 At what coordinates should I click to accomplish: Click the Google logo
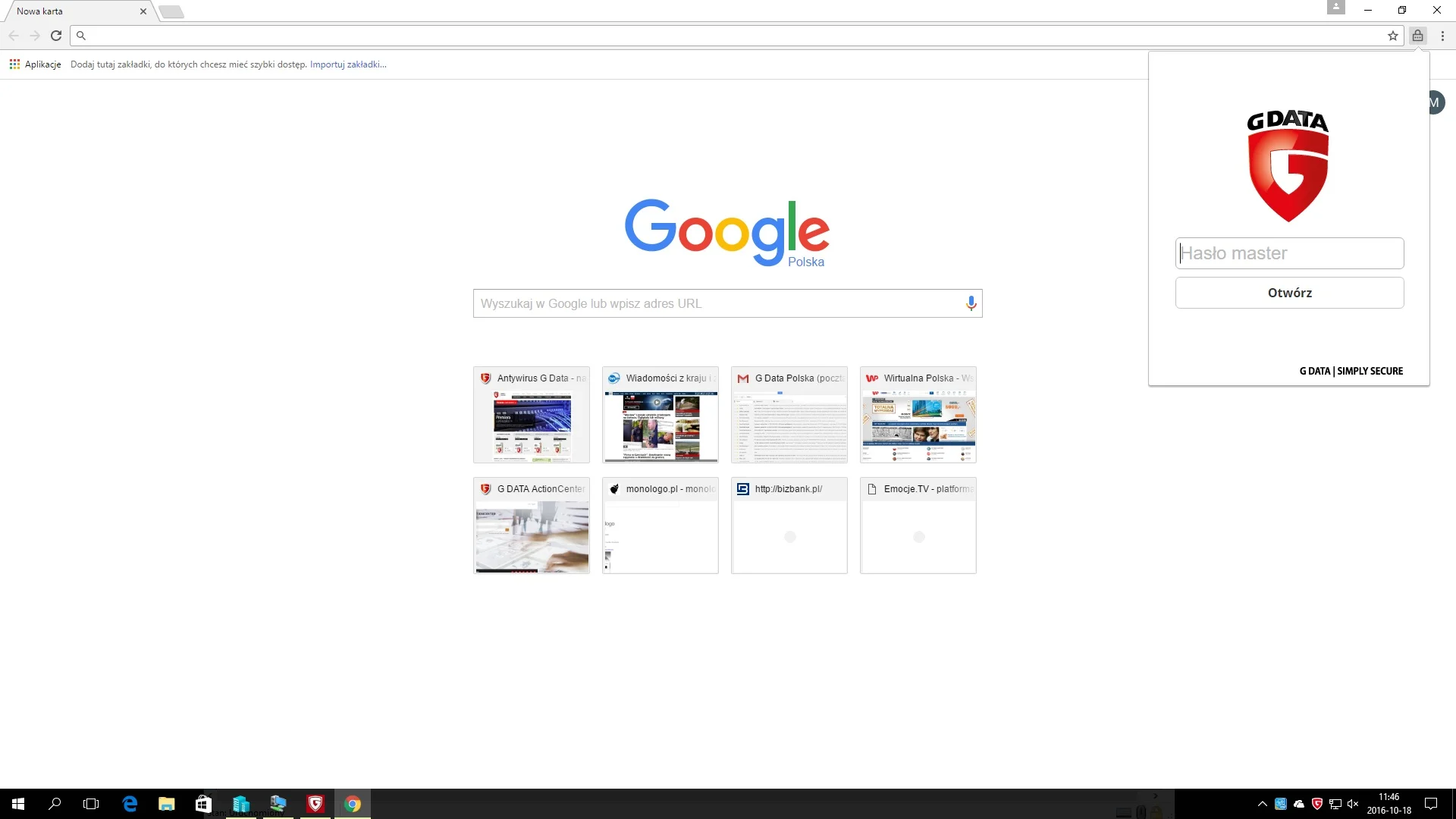pyautogui.click(x=727, y=232)
